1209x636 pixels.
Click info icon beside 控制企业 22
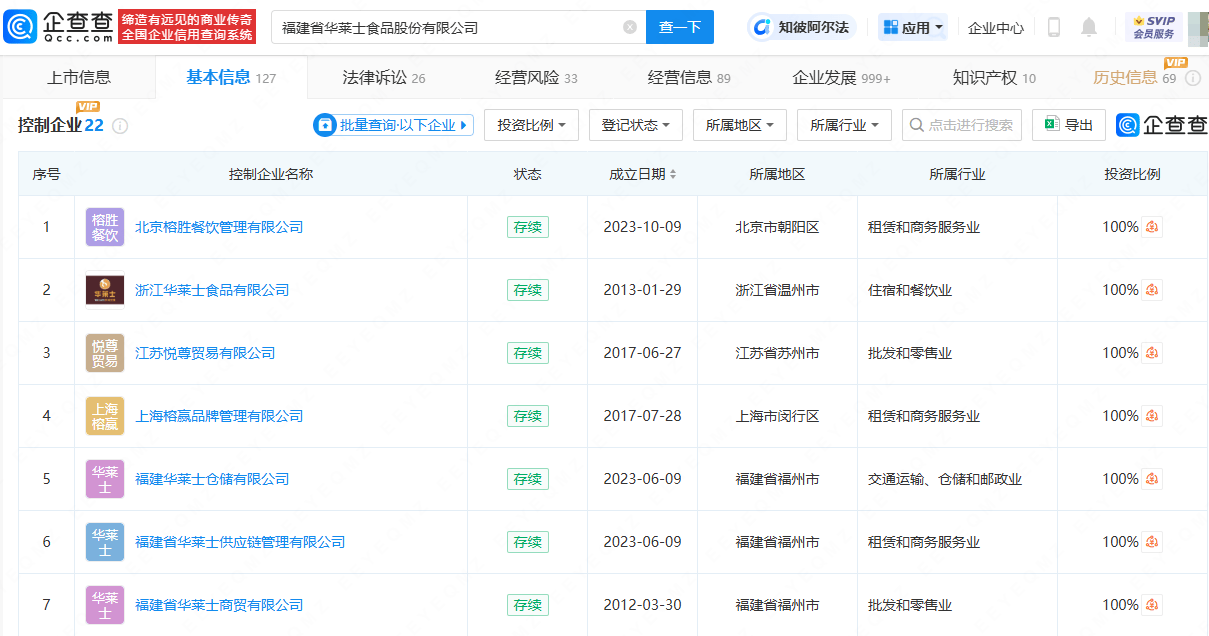coord(120,126)
